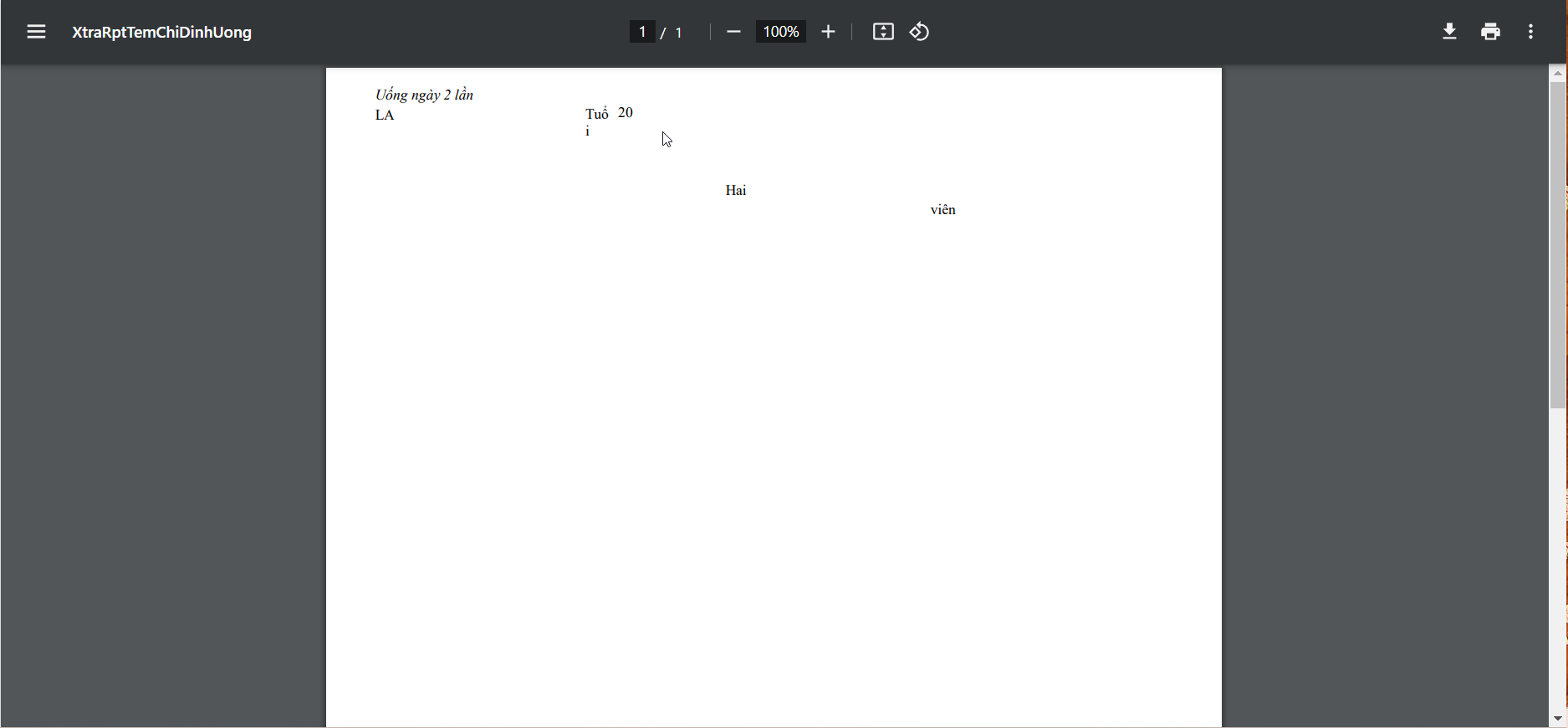
Task: Click the word "Hai" in document
Action: point(736,191)
